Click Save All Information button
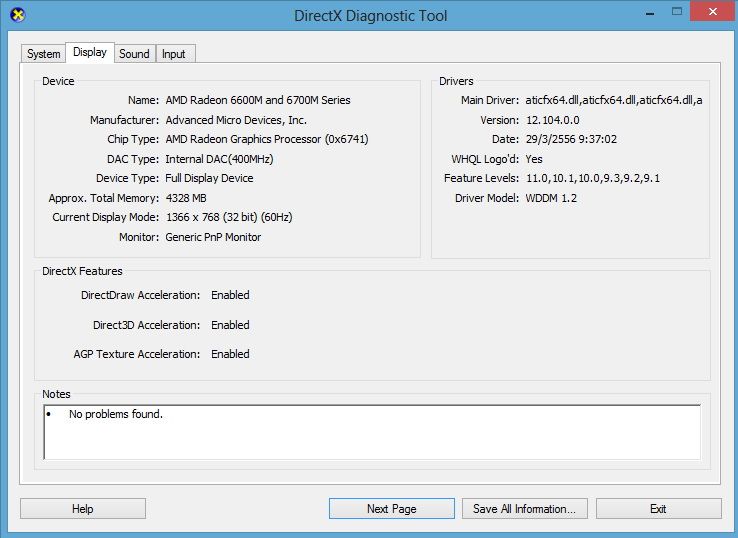 (x=524, y=508)
